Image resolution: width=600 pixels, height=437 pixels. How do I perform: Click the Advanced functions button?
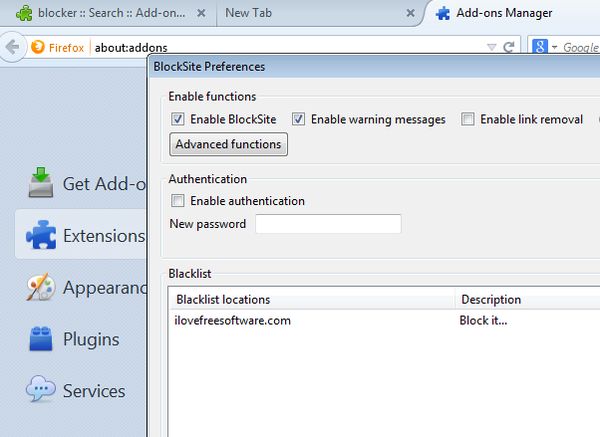click(229, 145)
